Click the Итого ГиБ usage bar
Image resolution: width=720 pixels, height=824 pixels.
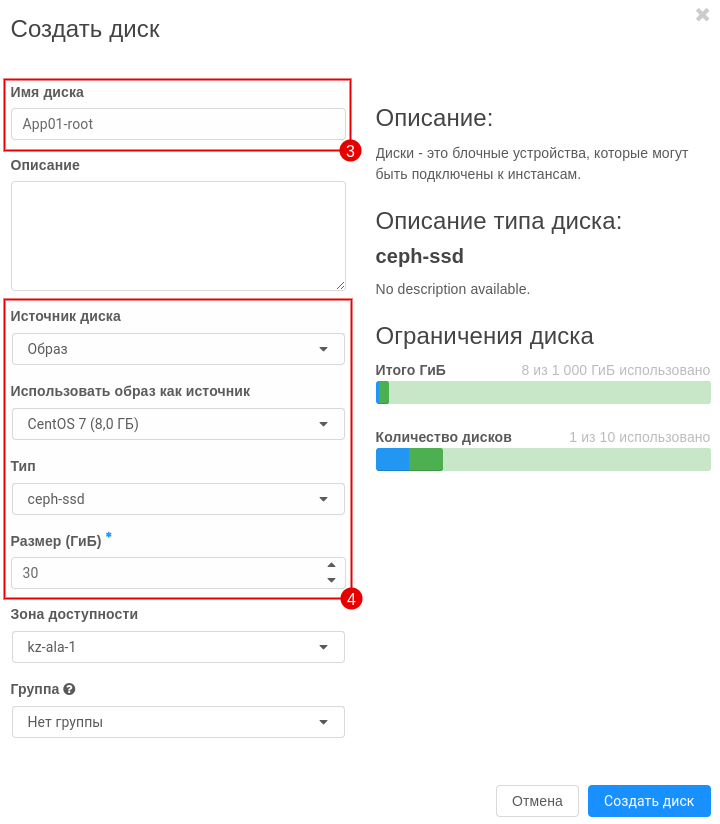(543, 393)
